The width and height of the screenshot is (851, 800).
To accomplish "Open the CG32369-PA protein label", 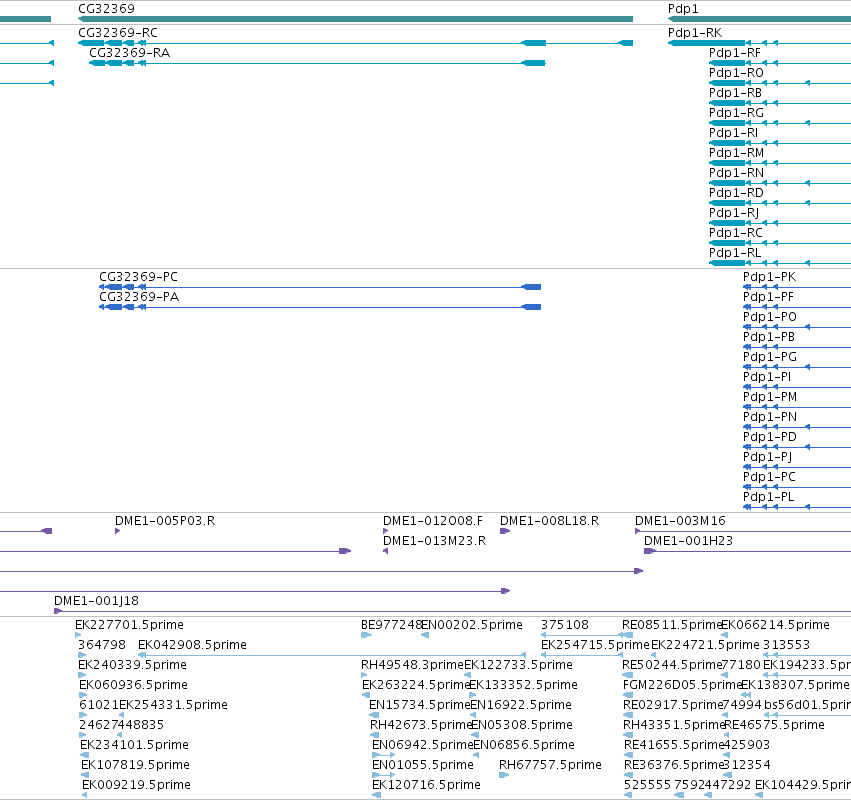I will point(139,297).
